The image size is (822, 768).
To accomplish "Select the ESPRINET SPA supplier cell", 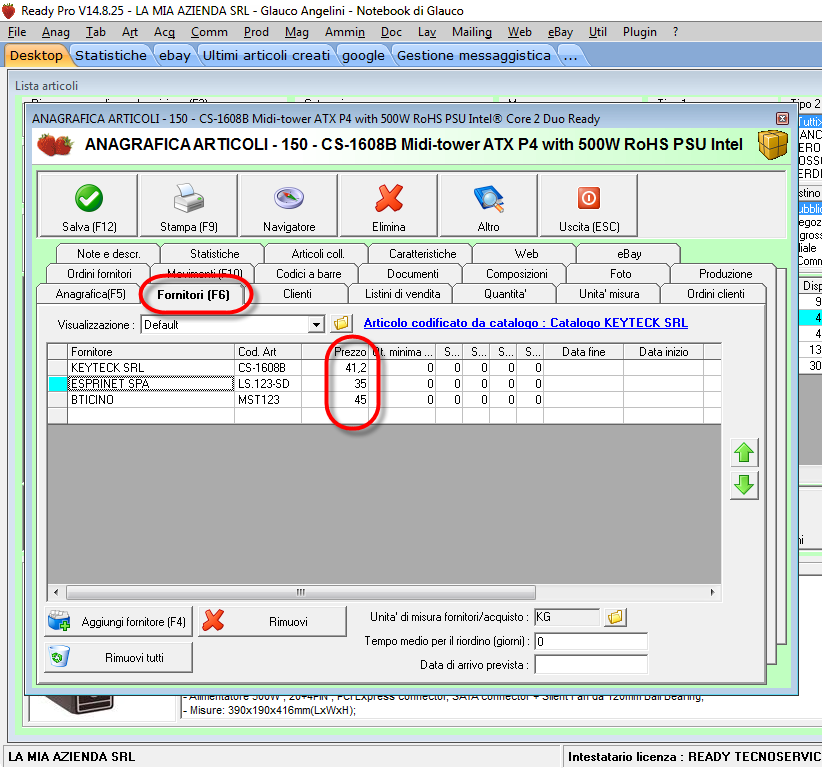I will [151, 384].
